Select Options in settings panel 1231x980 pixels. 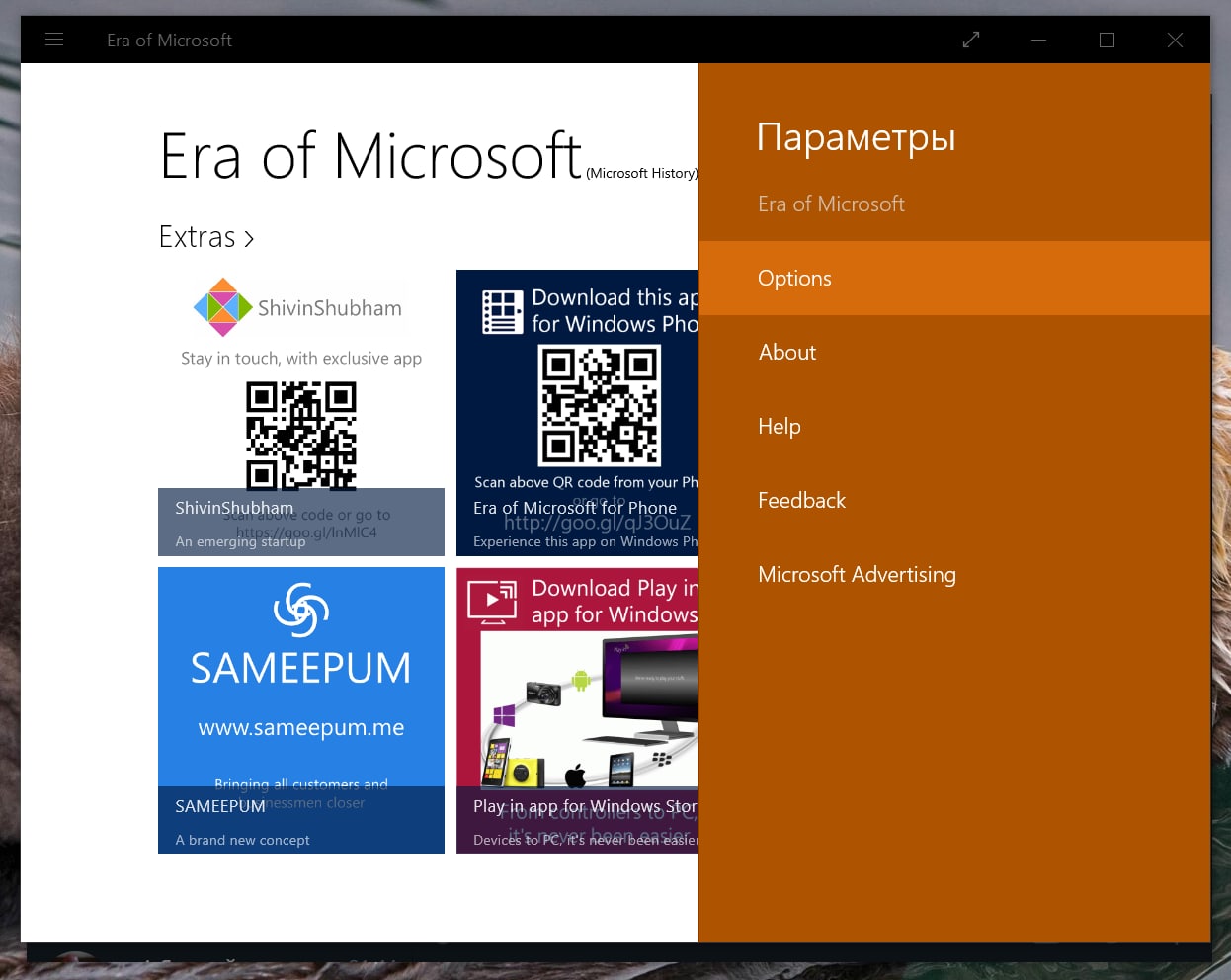click(954, 279)
